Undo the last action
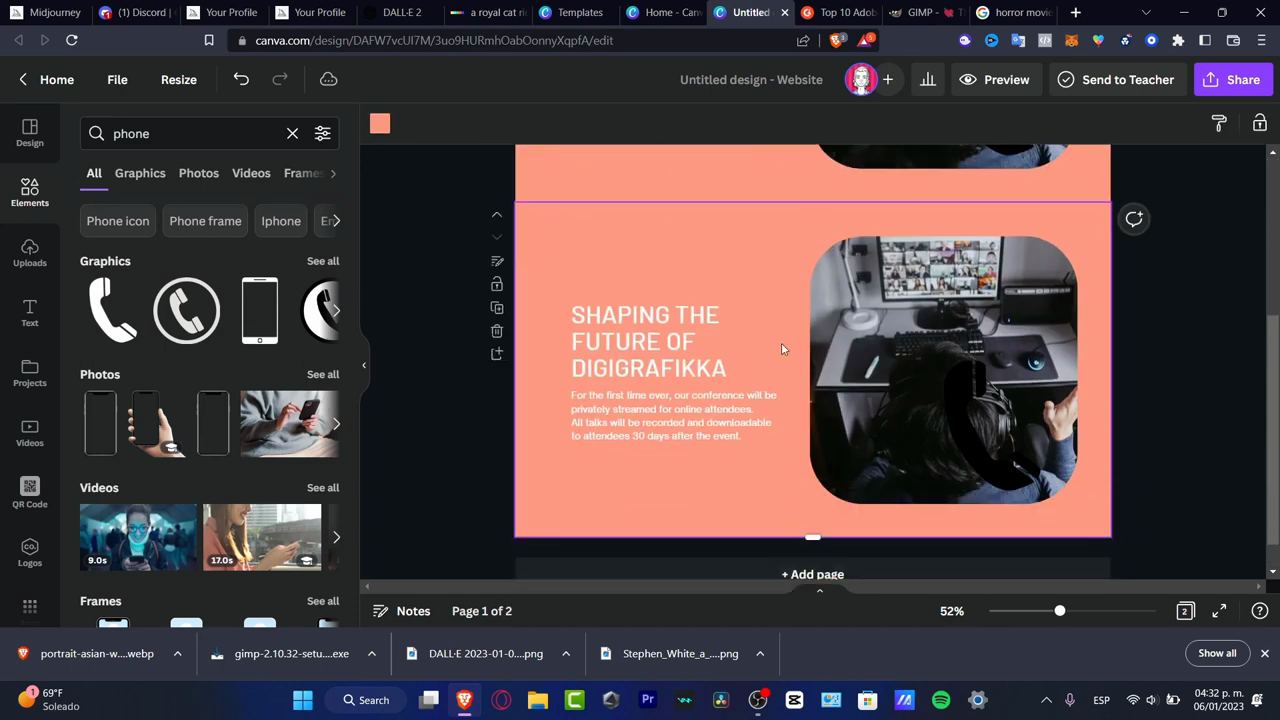 (241, 80)
